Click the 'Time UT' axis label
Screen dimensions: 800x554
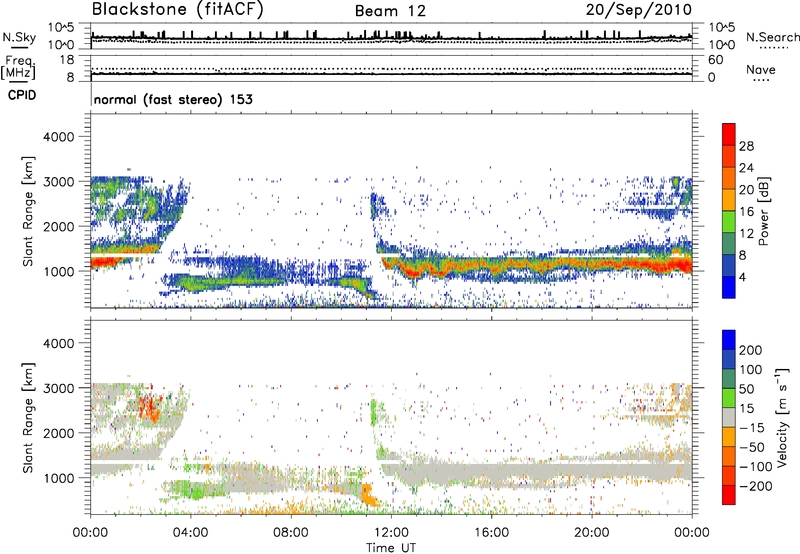coord(391,548)
